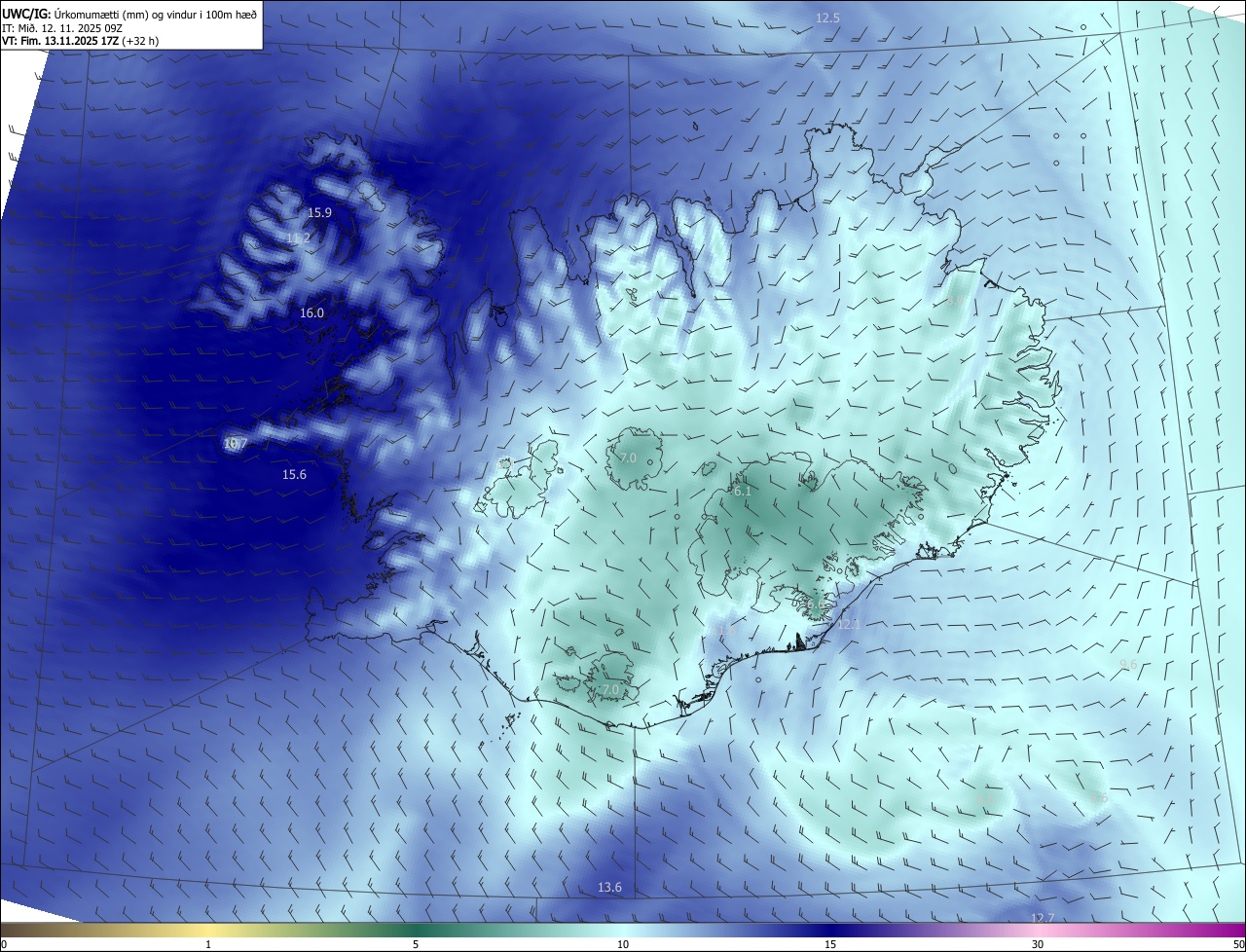Click the 30 tick label on color scale
1246x952 pixels.
(x=1038, y=944)
